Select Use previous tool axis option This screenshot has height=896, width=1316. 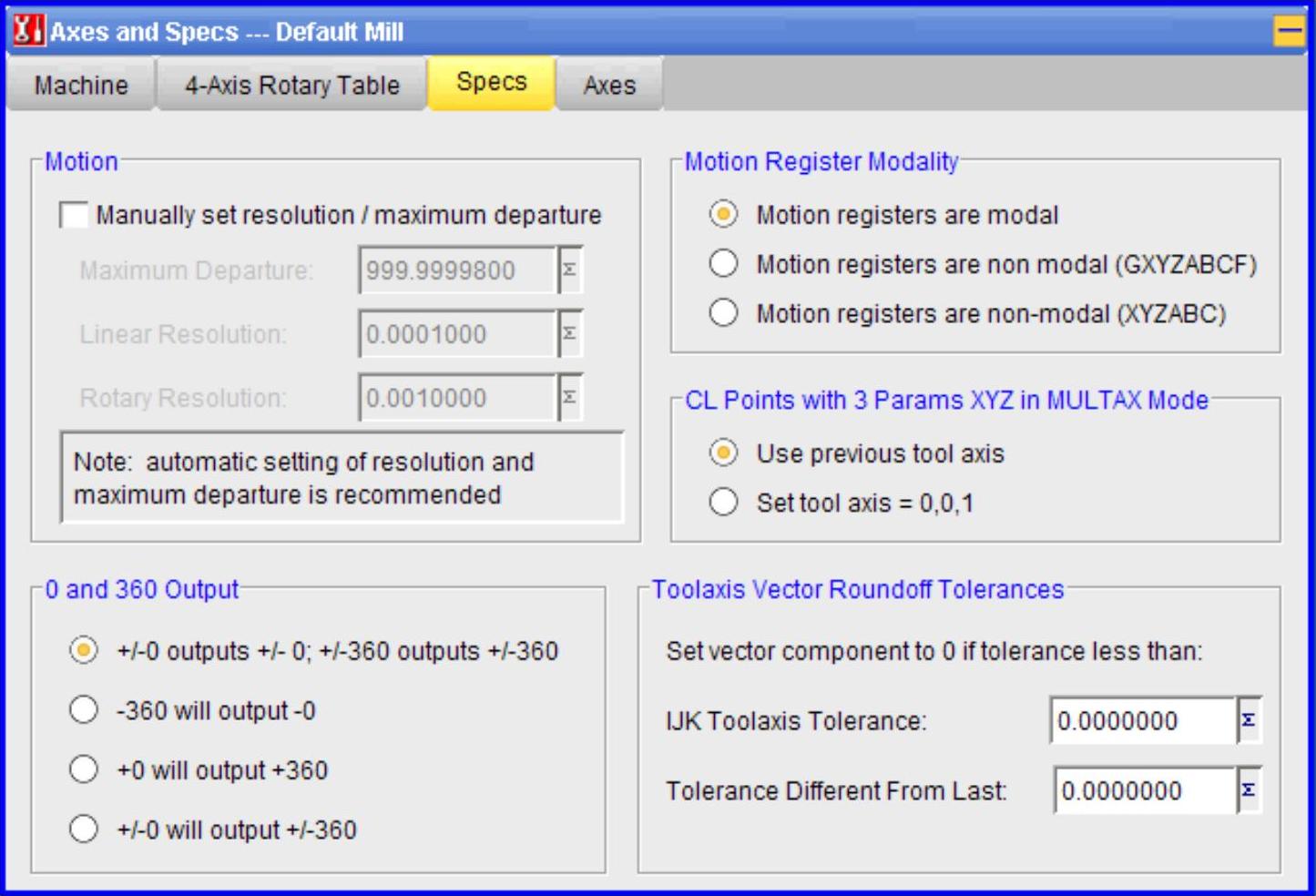[723, 453]
